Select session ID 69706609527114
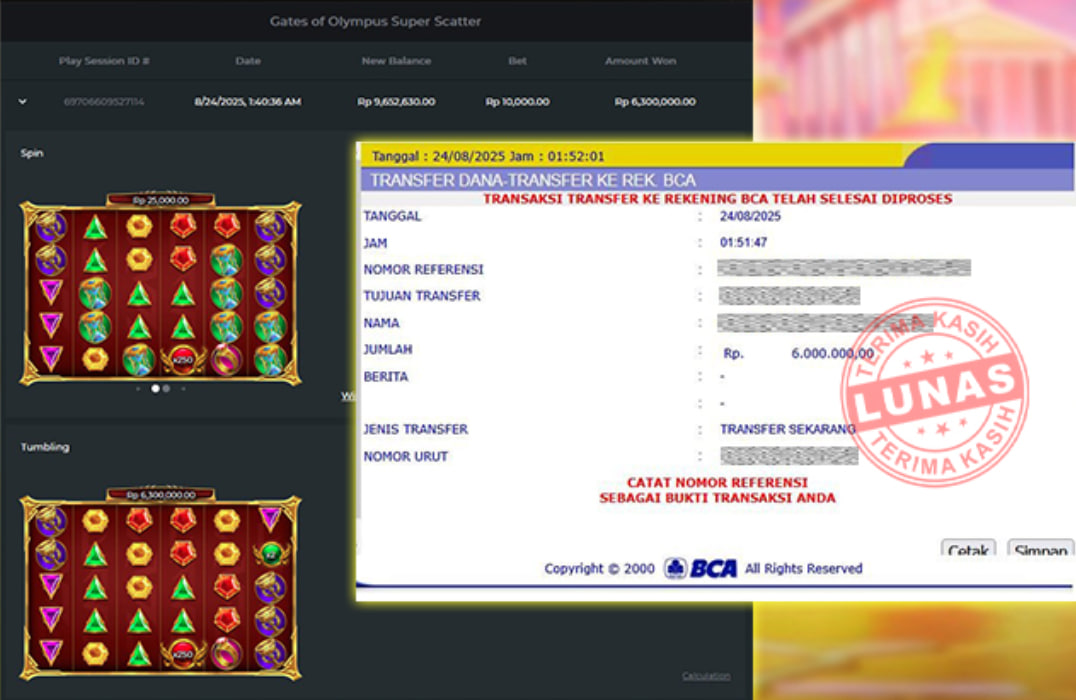 [104, 102]
